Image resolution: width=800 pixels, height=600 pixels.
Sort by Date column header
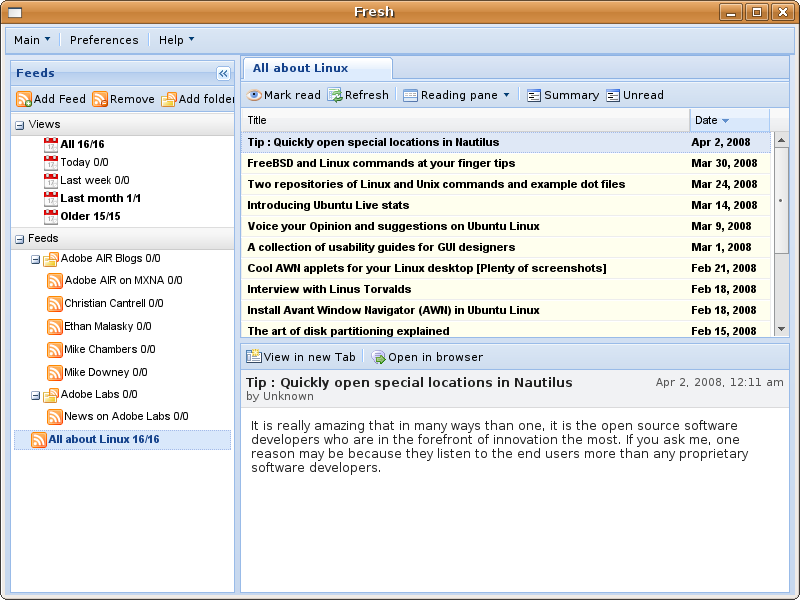click(x=730, y=120)
